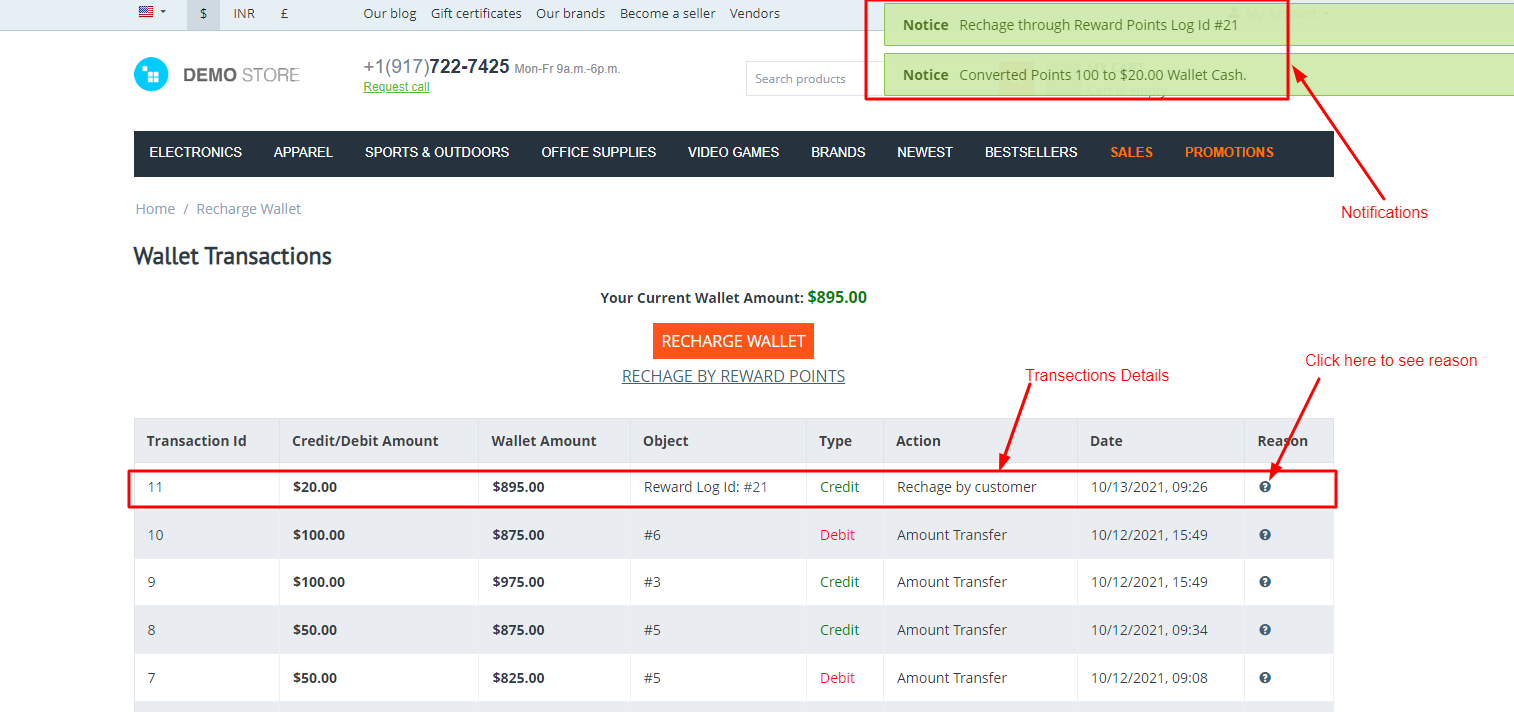The width and height of the screenshot is (1514, 712).
Task: Open the Electronics category menu
Action: [195, 153]
